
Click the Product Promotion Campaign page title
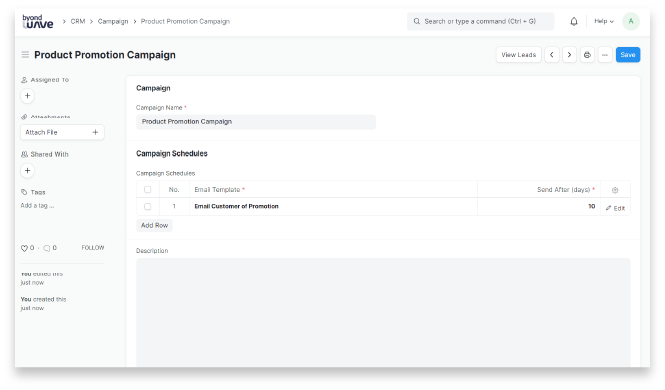click(105, 55)
